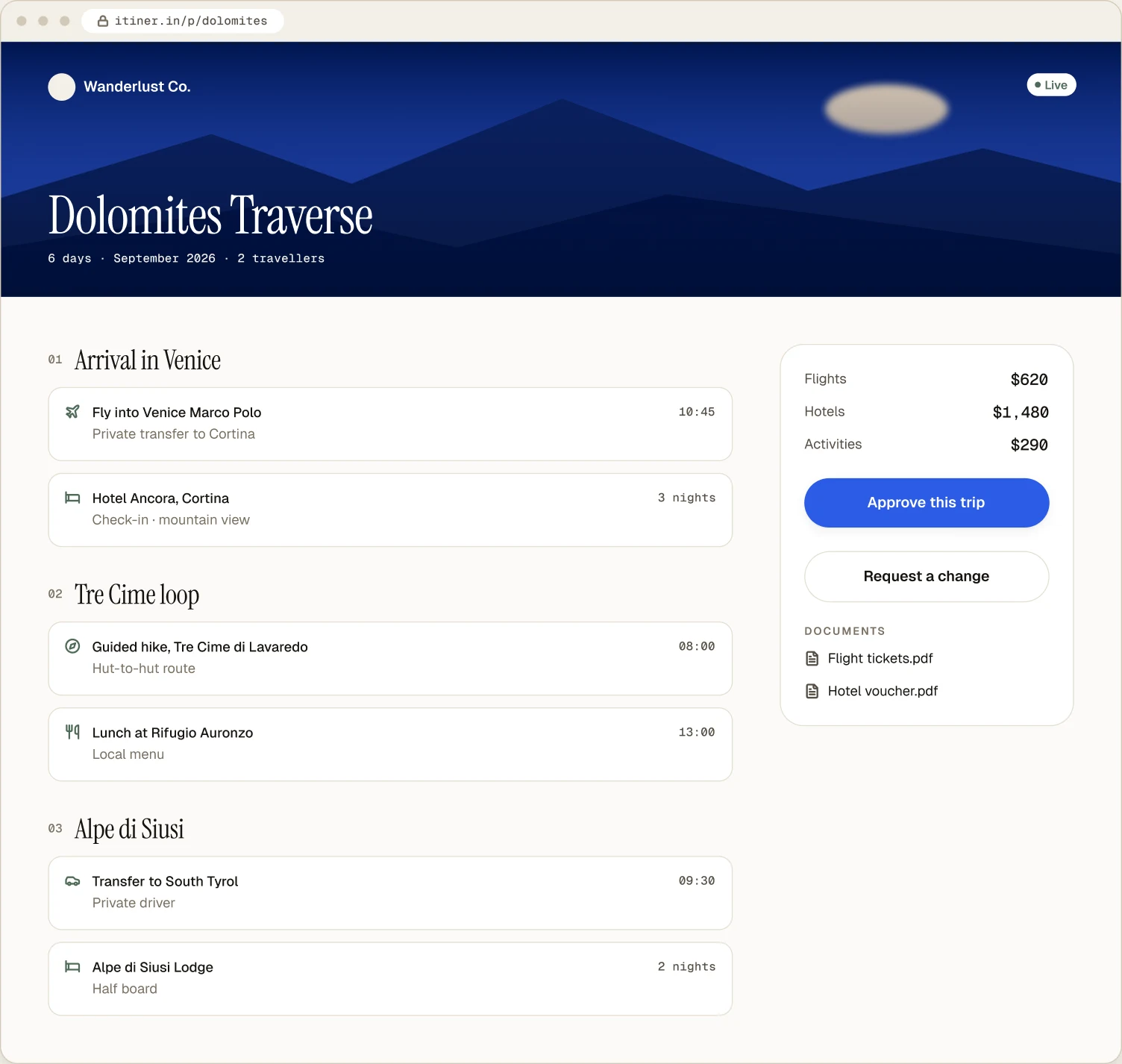The image size is (1122, 1064).
Task: Click the $1,480 Hotels price
Action: 1021,413
